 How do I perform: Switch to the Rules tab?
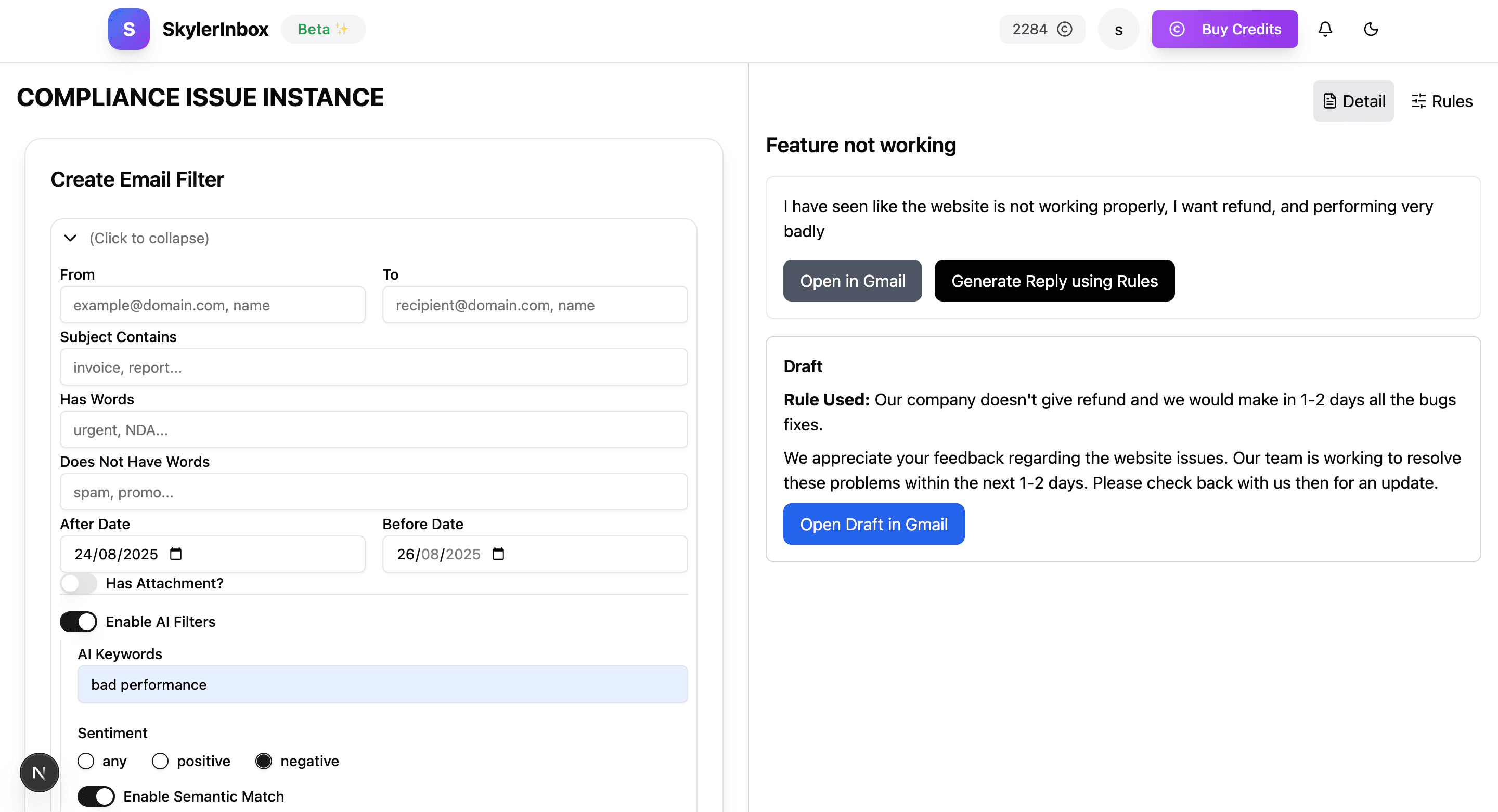(x=1442, y=101)
